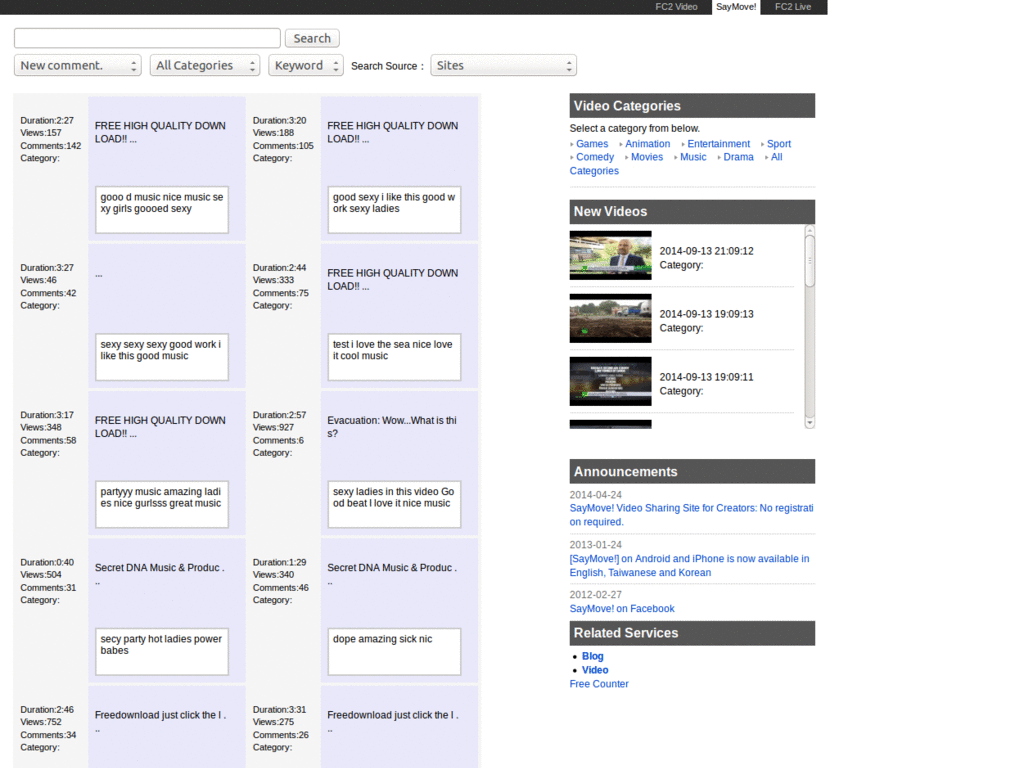
Task: Click the Search button
Action: (312, 38)
